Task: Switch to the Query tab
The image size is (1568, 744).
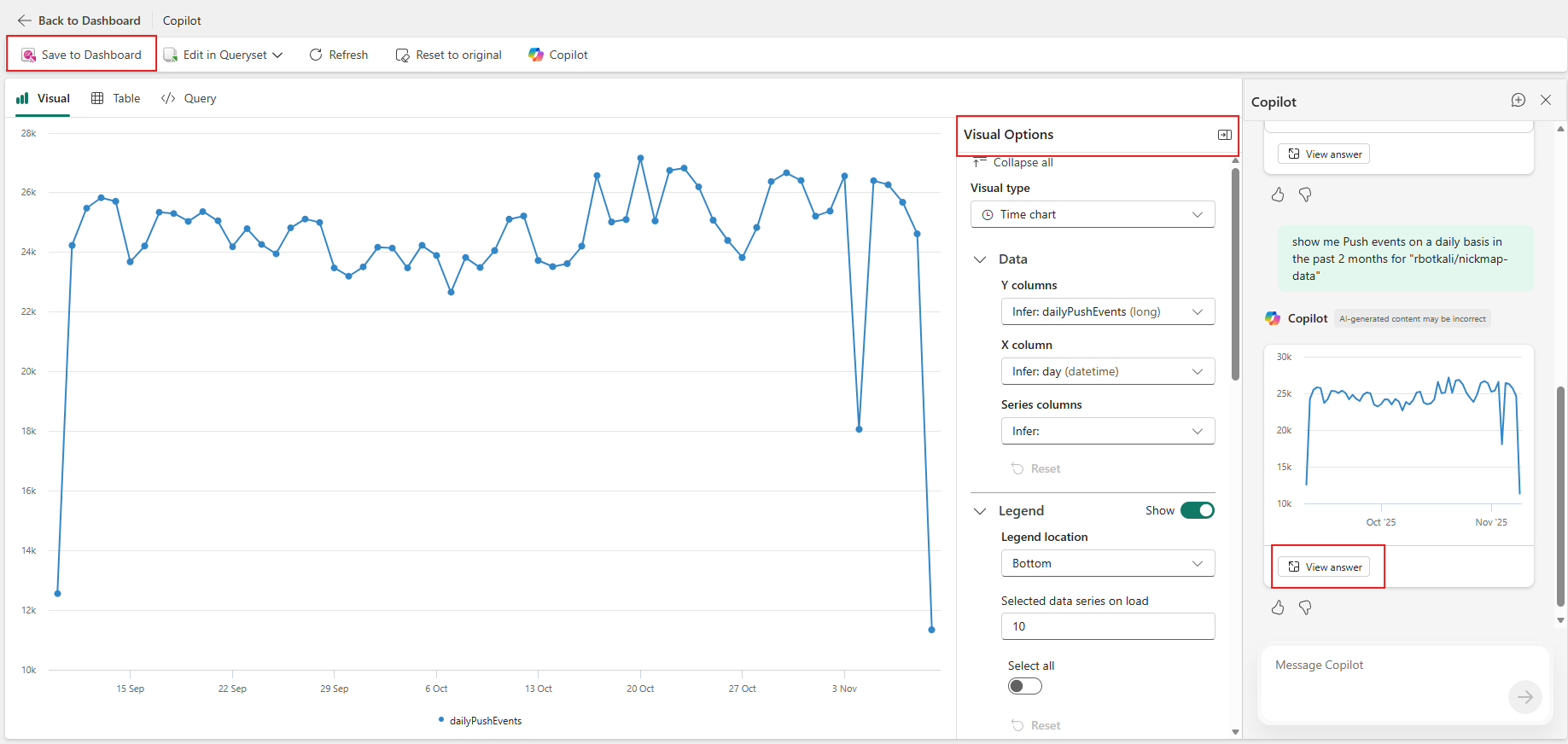Action: point(189,98)
